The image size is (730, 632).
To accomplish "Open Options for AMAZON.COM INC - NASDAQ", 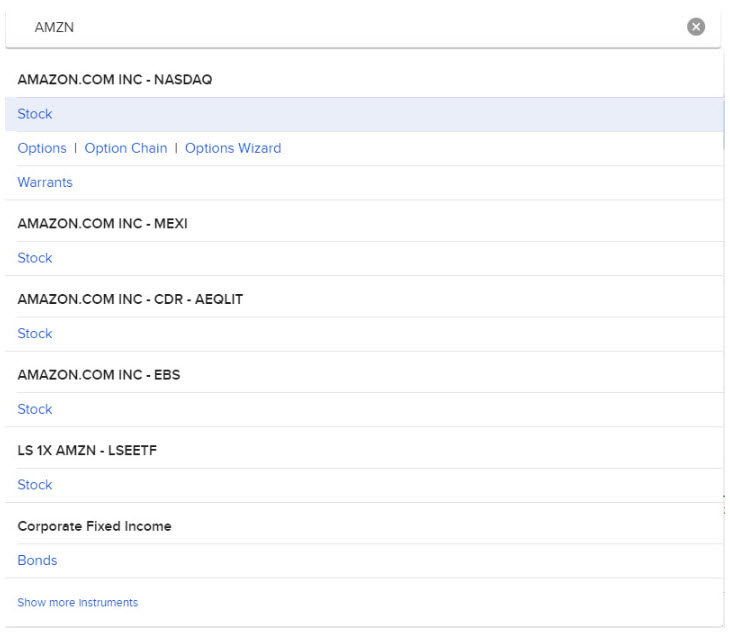I will tap(42, 148).
